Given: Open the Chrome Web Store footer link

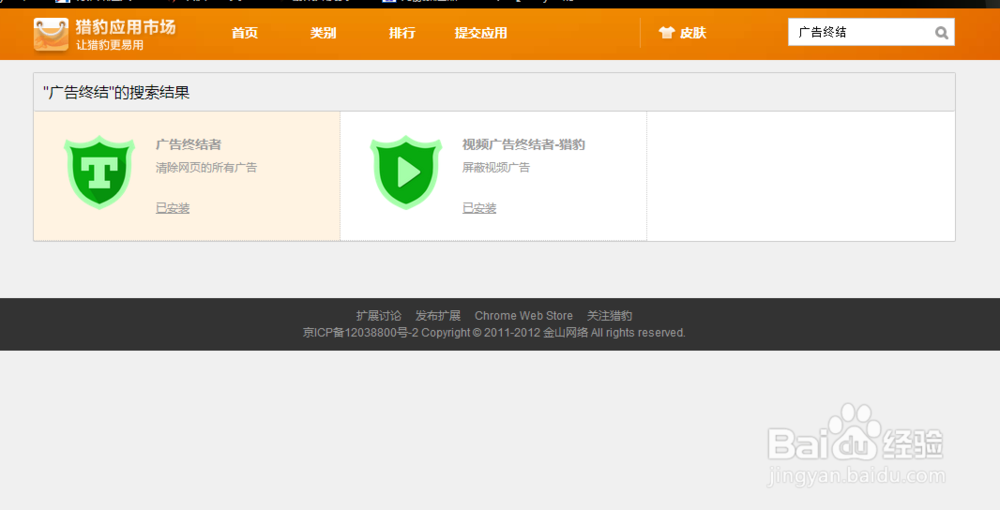Looking at the screenshot, I should click(524, 316).
